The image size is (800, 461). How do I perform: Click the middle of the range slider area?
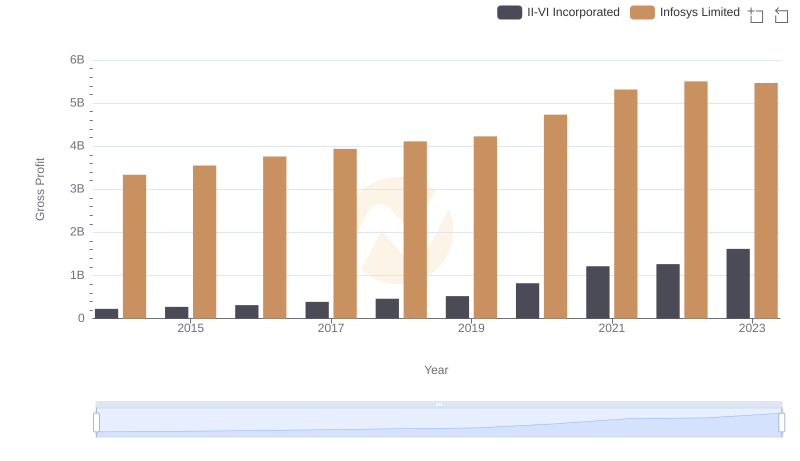point(439,423)
